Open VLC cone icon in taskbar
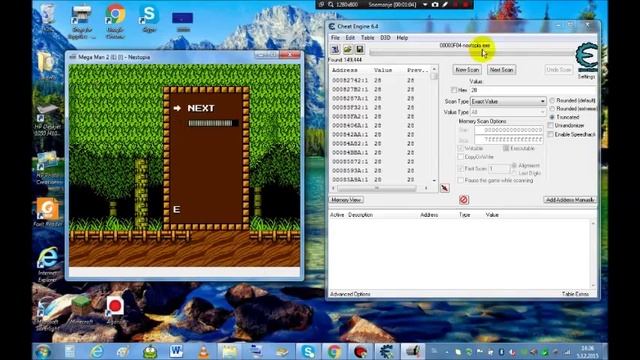 click(x=203, y=351)
